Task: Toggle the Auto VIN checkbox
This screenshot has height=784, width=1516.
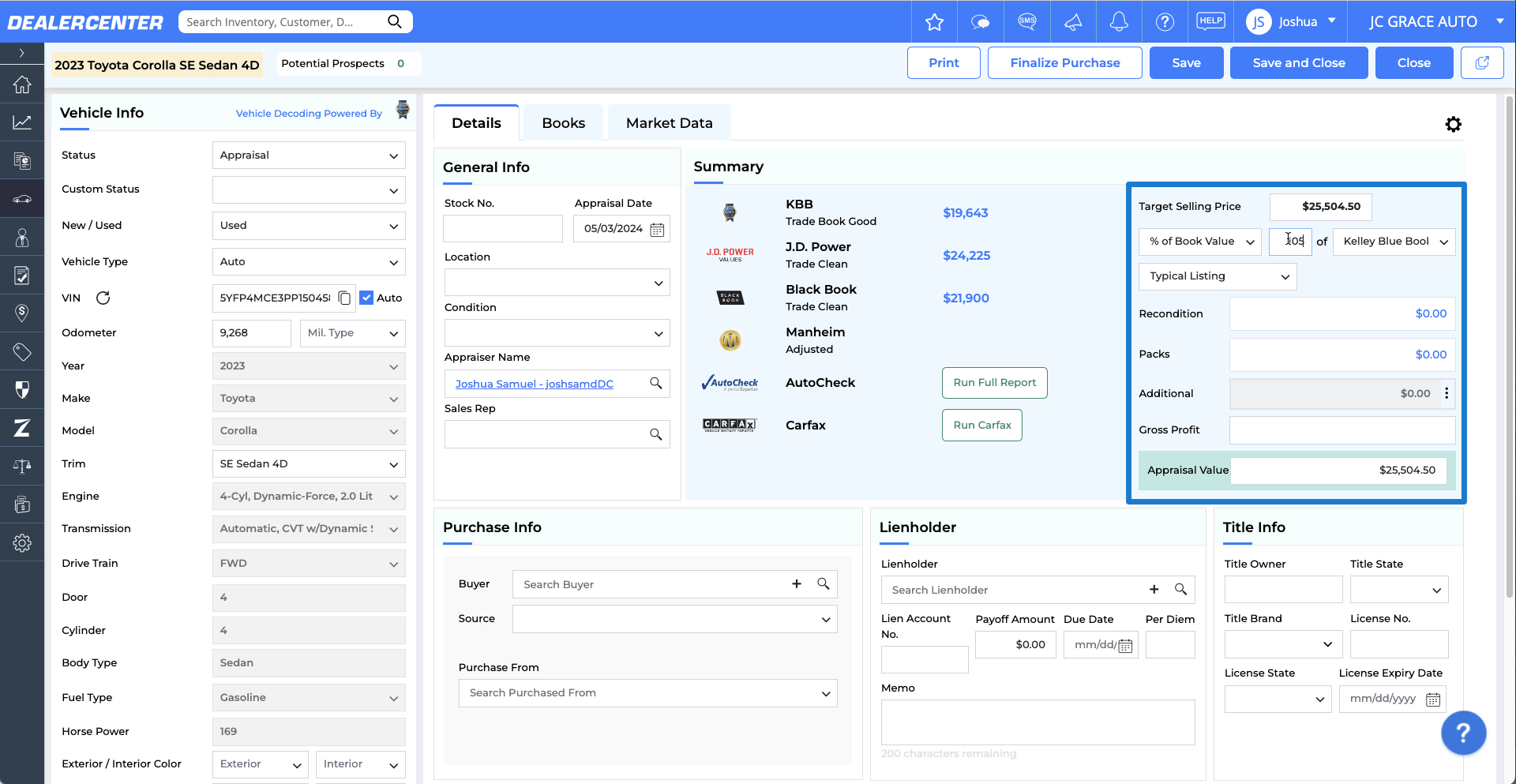Action: pyautogui.click(x=366, y=298)
